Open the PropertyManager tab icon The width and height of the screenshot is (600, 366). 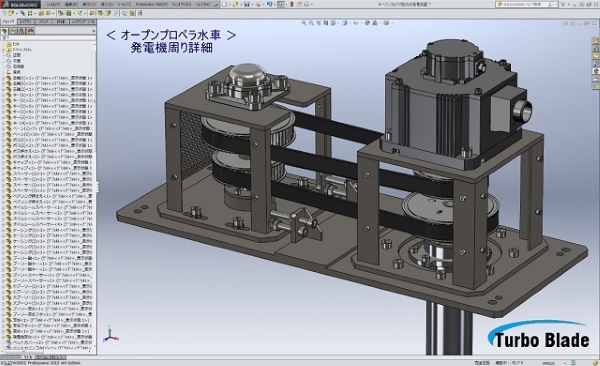point(13,31)
